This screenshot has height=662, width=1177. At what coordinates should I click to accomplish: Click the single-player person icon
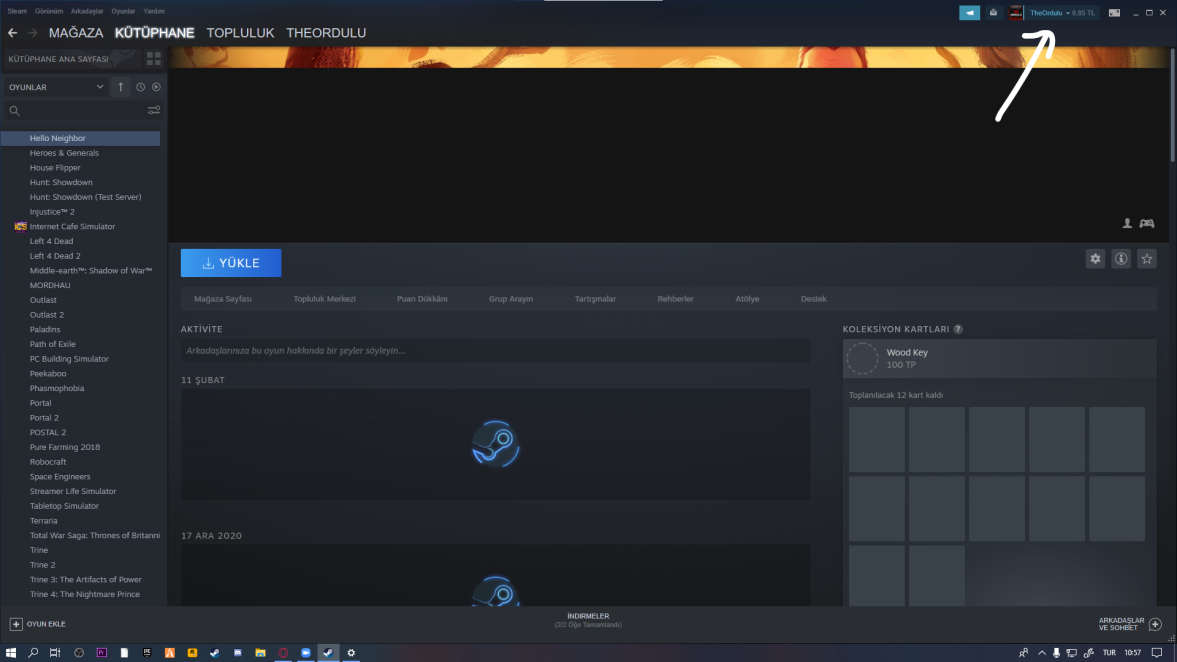pyautogui.click(x=1127, y=223)
